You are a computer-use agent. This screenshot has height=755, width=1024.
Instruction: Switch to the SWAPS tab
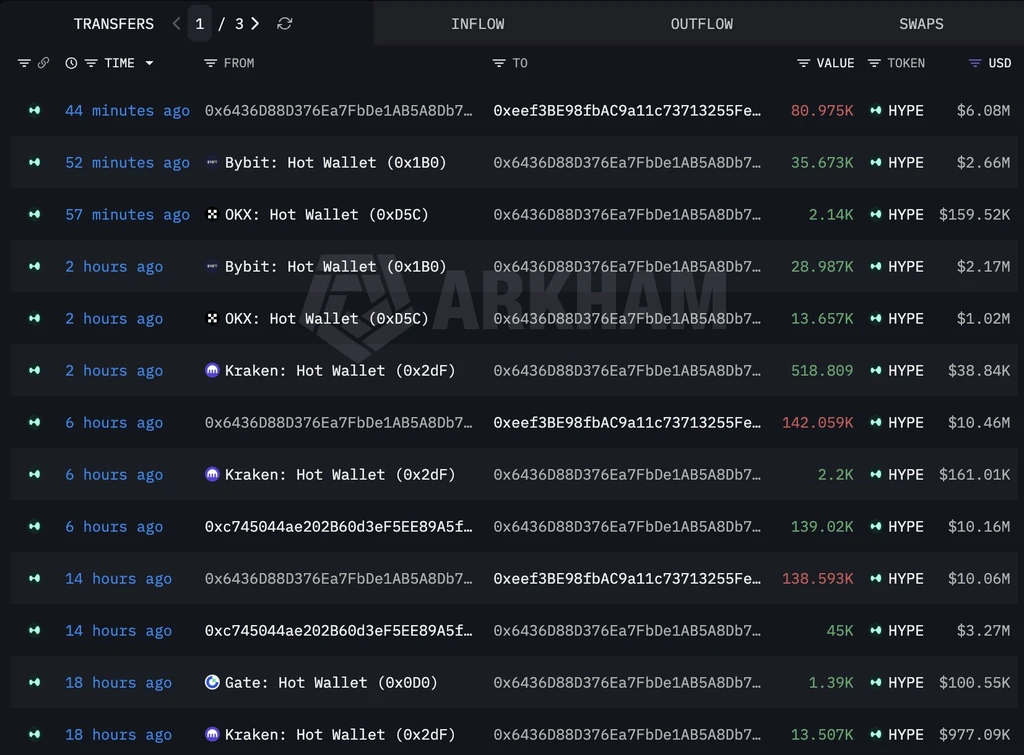coord(921,24)
